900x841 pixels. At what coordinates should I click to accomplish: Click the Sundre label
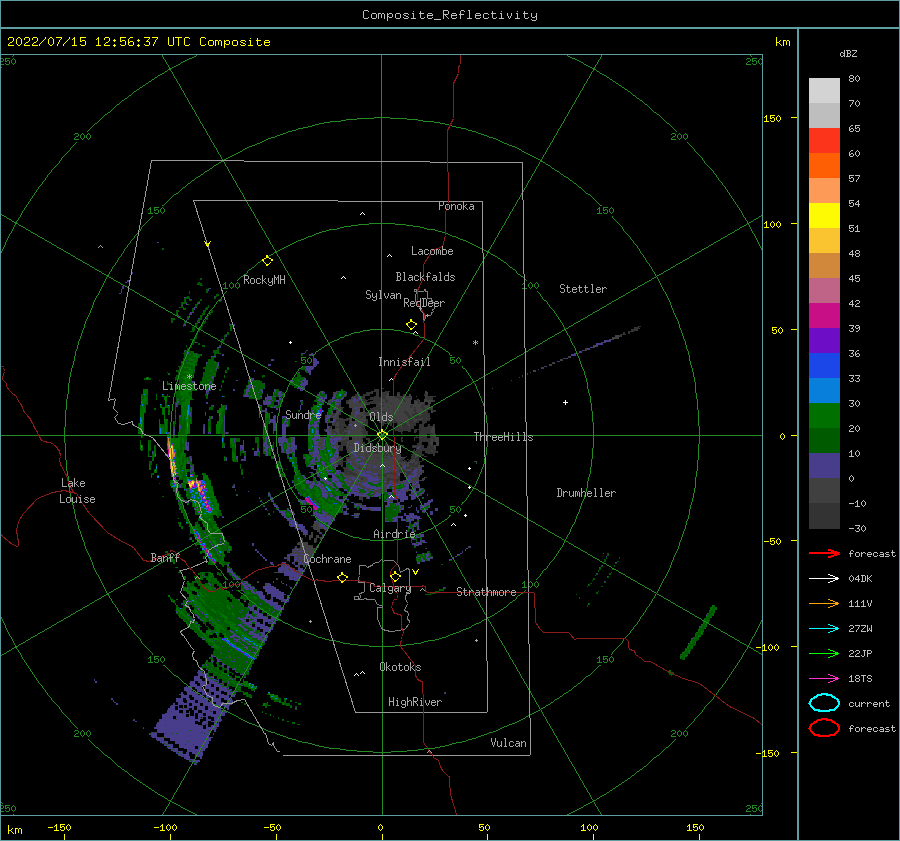coord(303,414)
